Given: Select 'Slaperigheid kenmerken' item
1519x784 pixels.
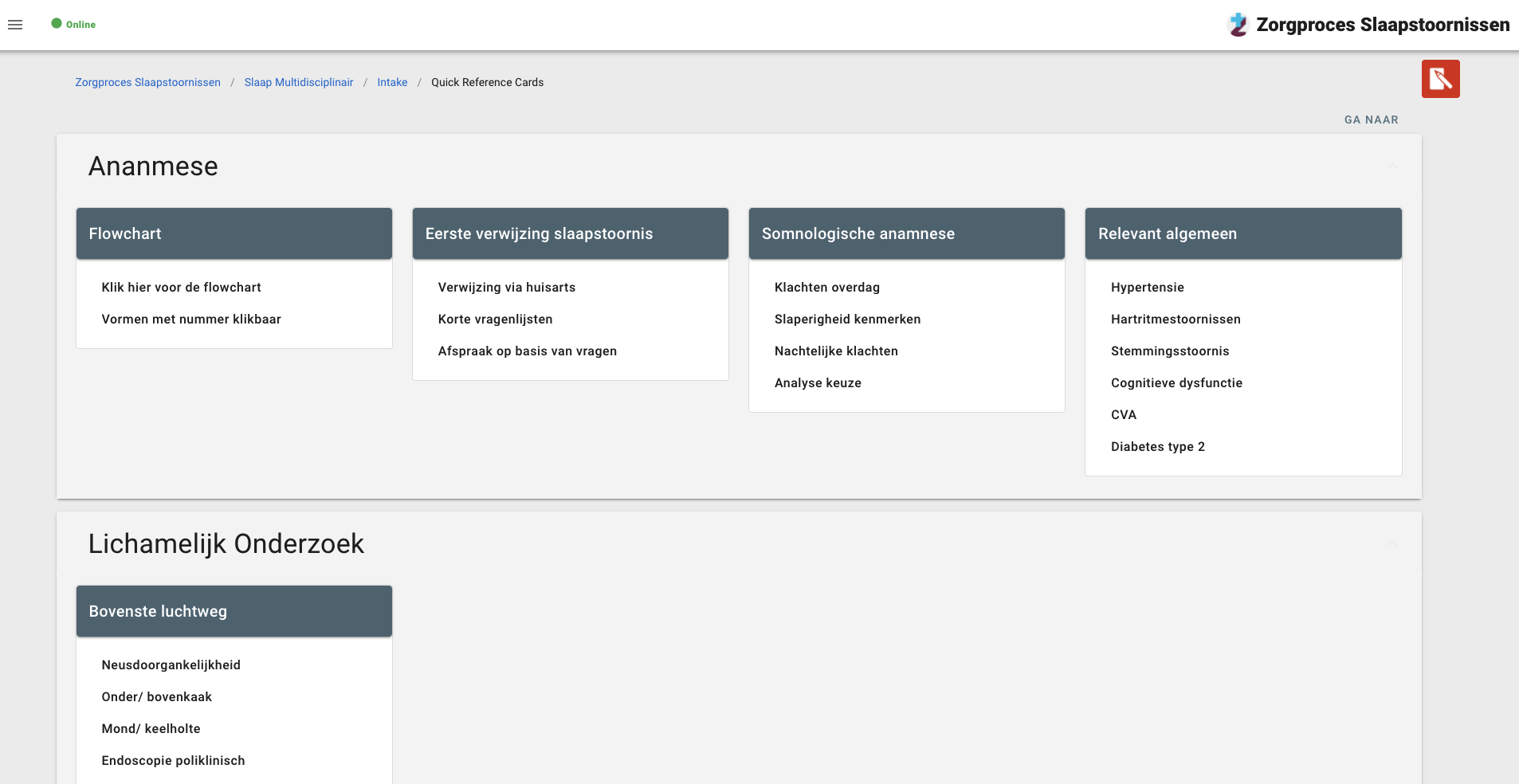Looking at the screenshot, I should click(x=847, y=319).
